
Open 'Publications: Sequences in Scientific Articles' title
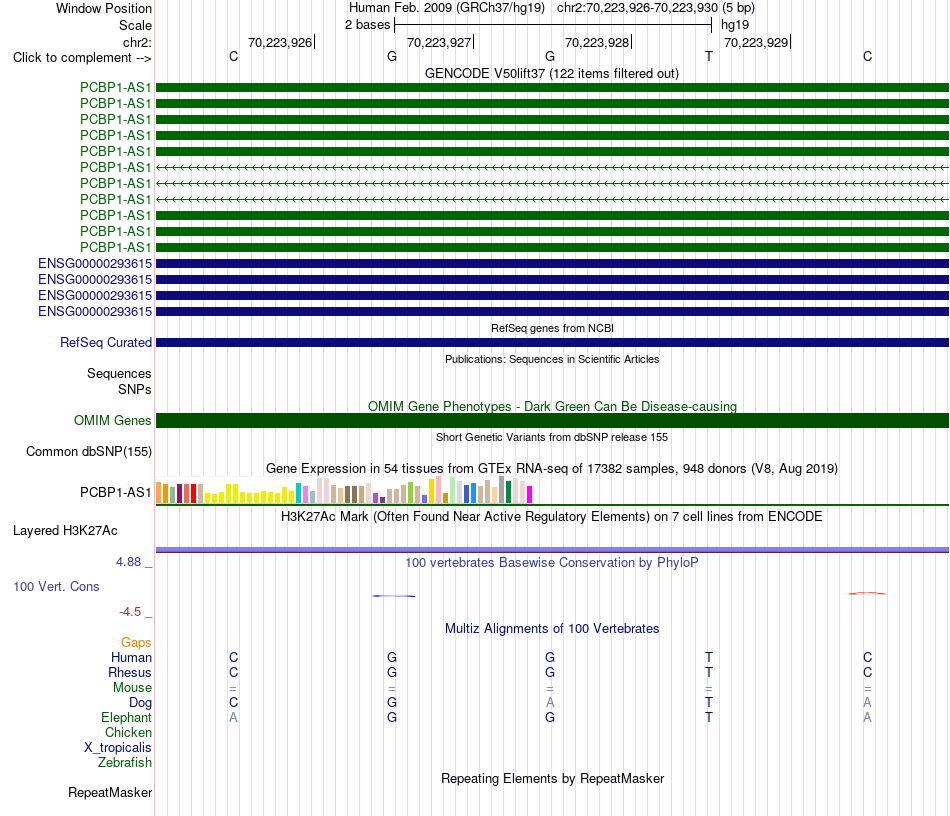tap(552, 359)
